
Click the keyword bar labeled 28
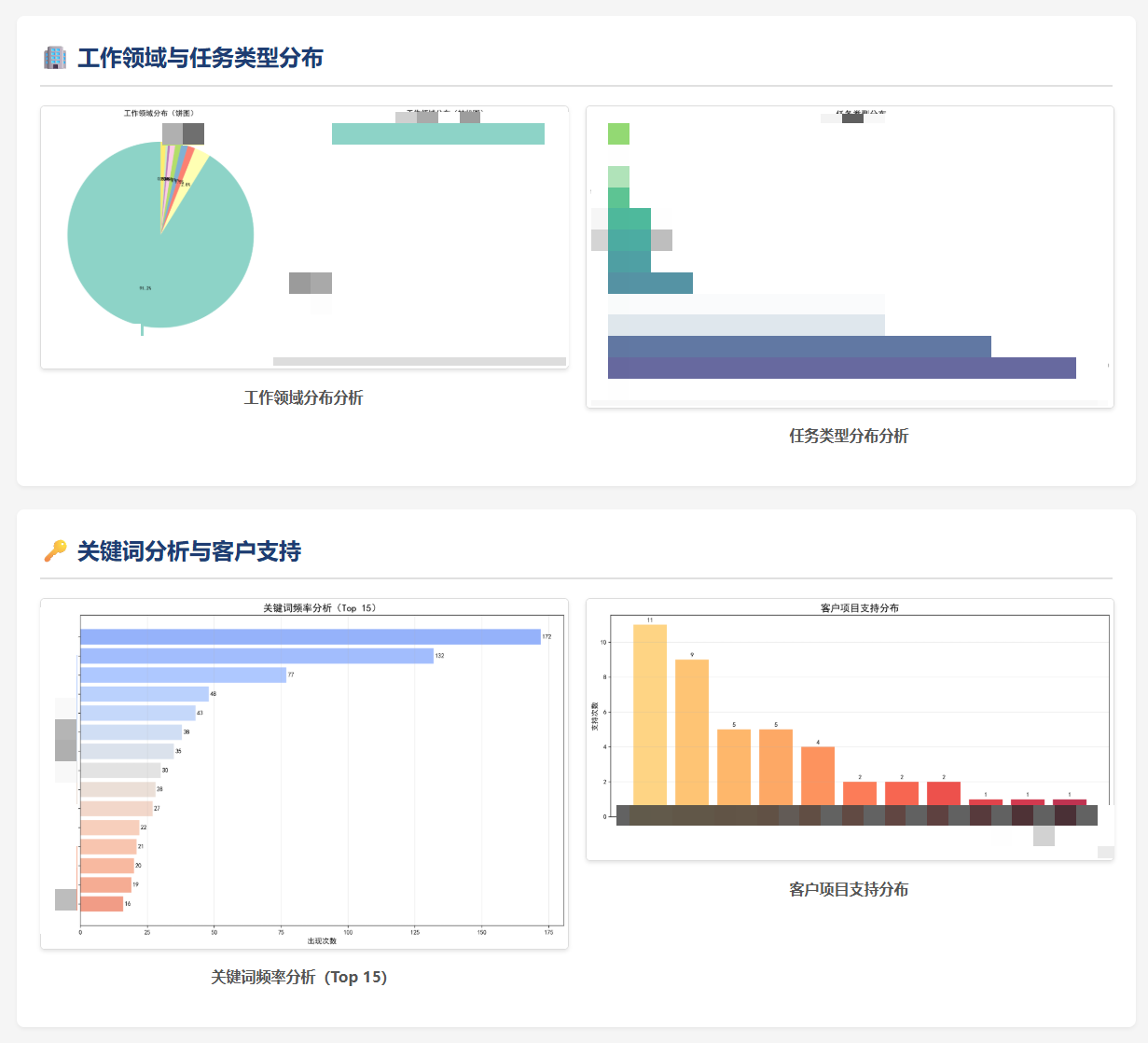pos(118,789)
